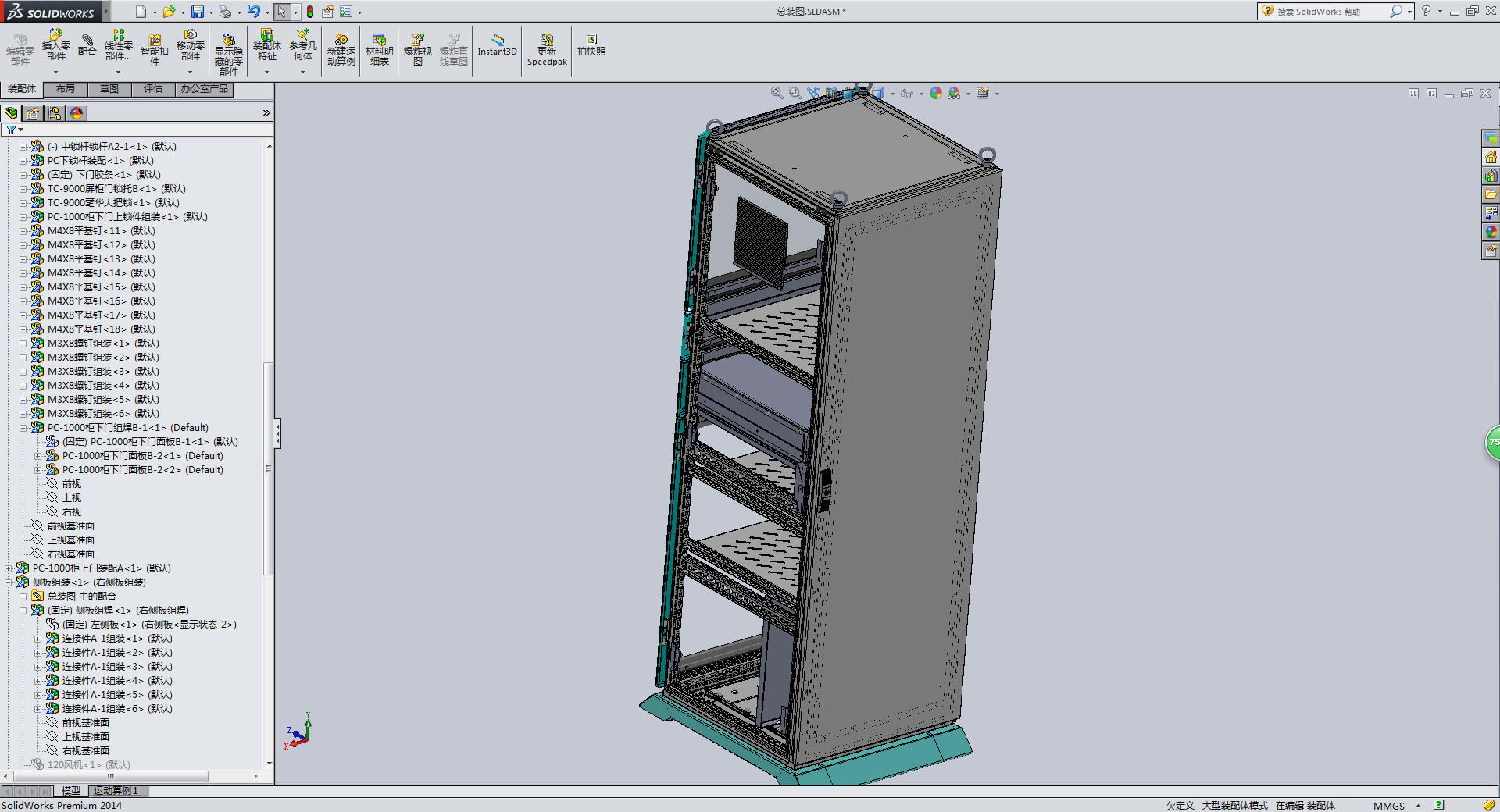Click the New document icon
The width and height of the screenshot is (1500, 812).
point(141,12)
